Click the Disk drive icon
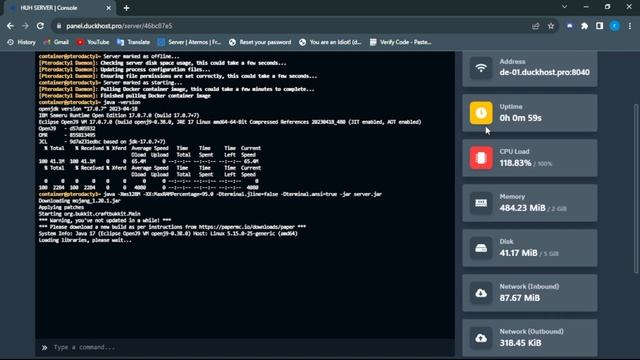This screenshot has height=360, width=640. (x=481, y=248)
